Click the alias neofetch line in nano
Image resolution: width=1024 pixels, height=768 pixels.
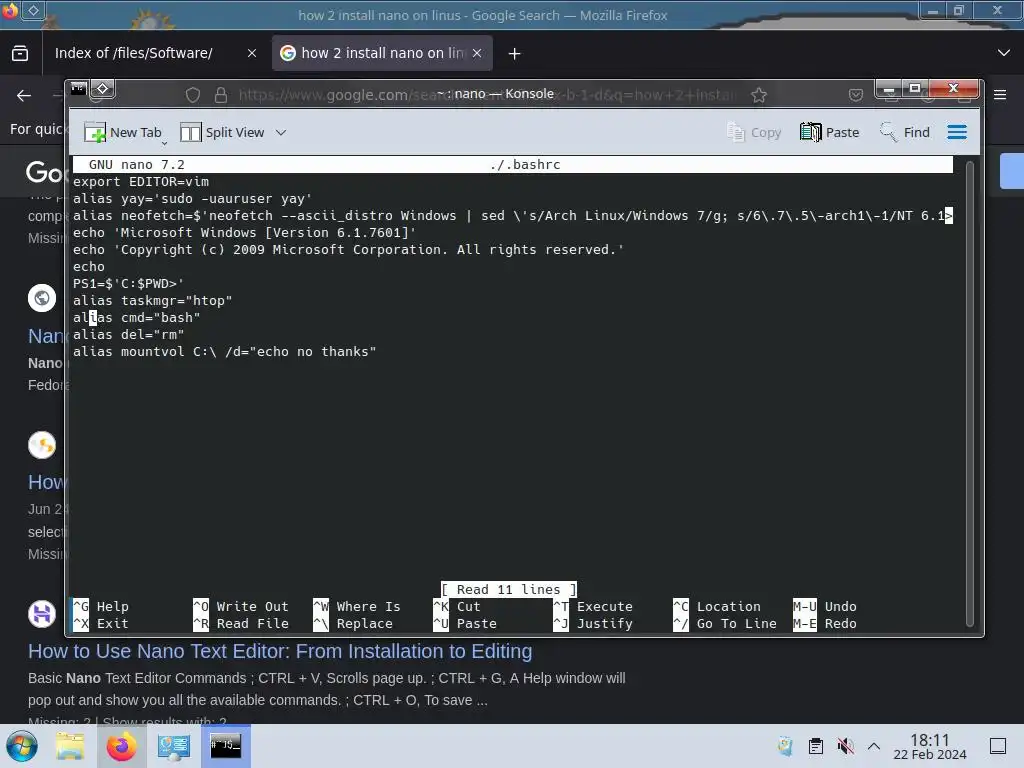(x=513, y=216)
